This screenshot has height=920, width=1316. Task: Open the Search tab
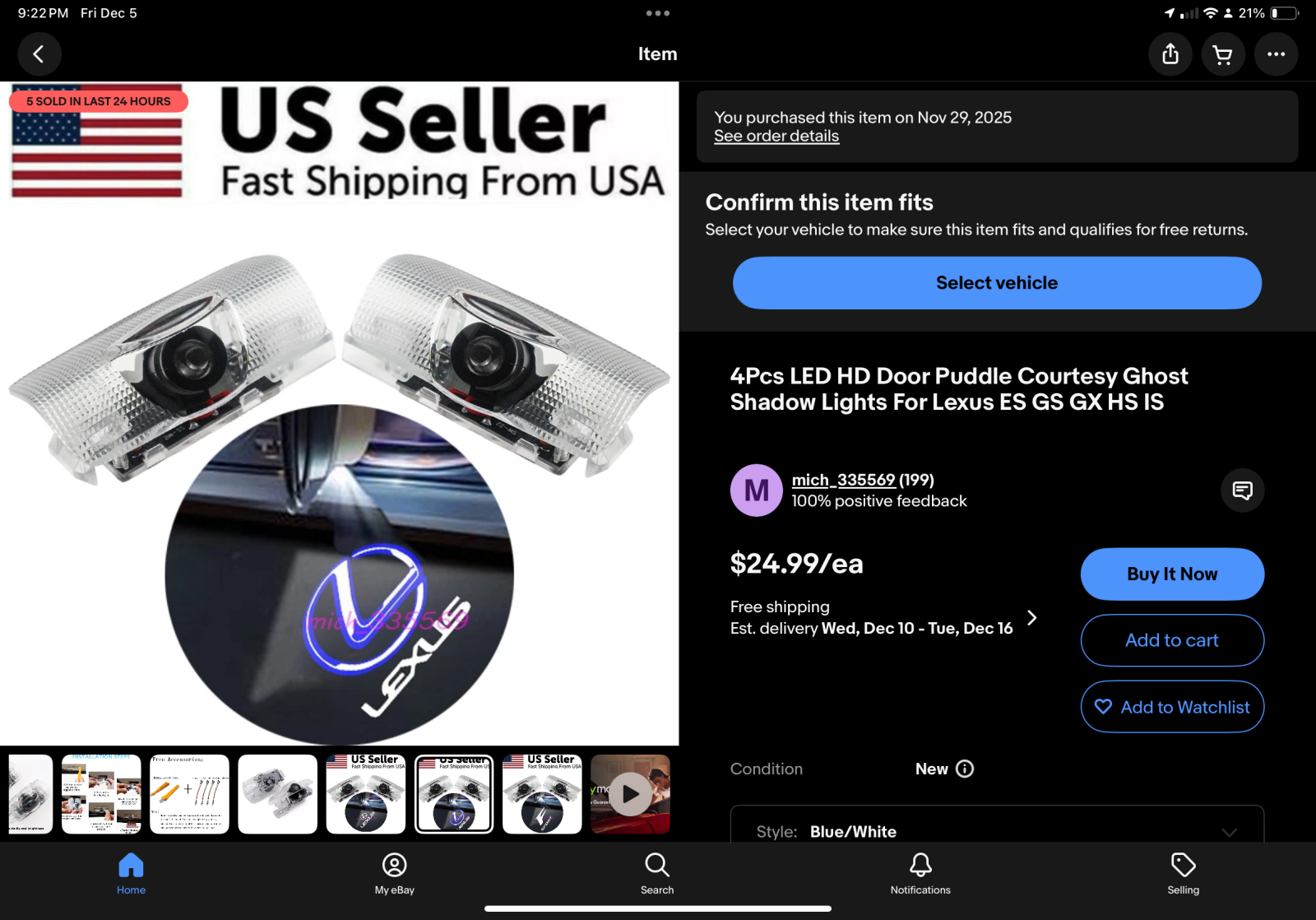[657, 874]
